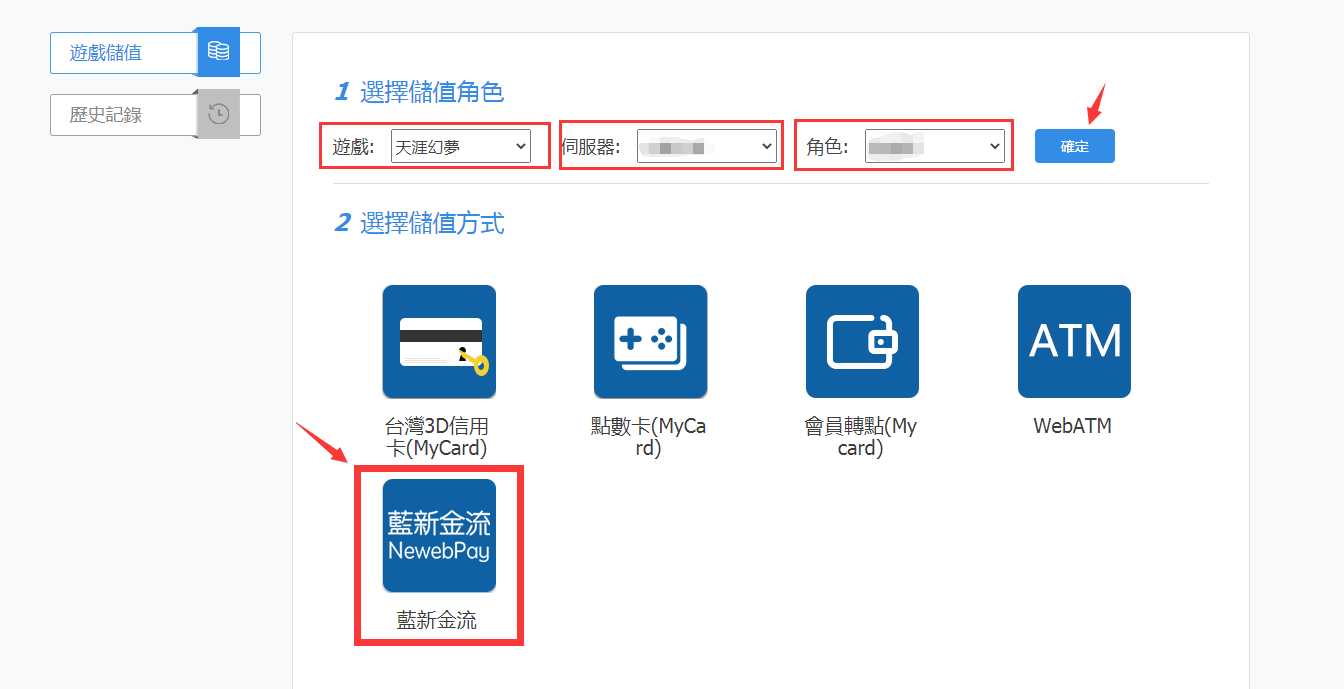Click the 台灣3D信用卡(MyCard) text label
The height and width of the screenshot is (689, 1344).
tap(437, 438)
